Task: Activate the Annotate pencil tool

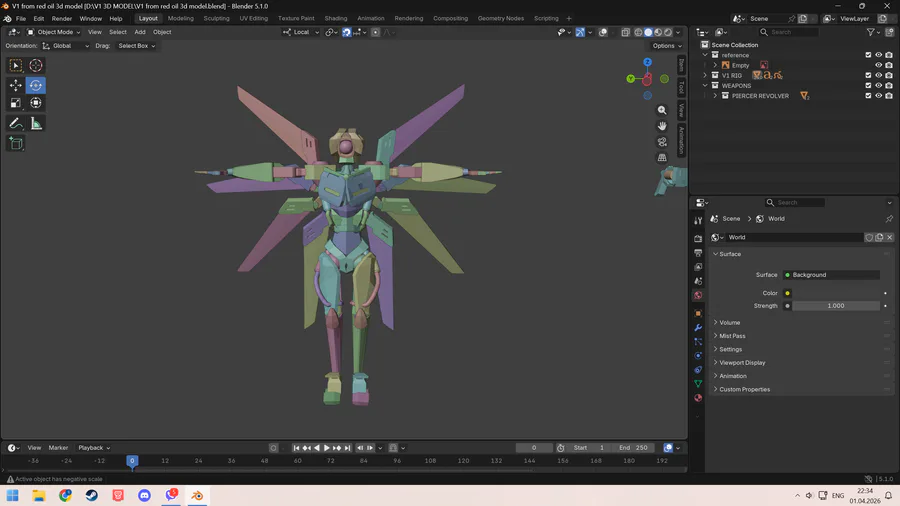Action: [16, 124]
